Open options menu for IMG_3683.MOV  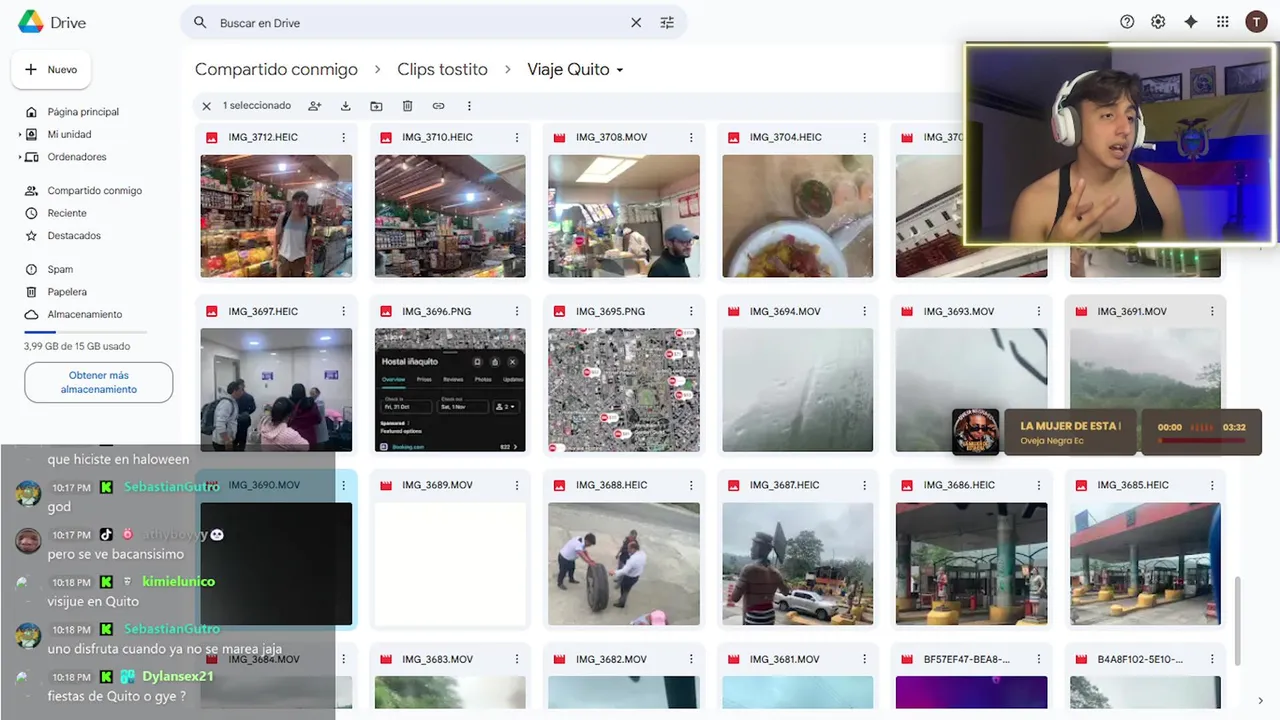pyautogui.click(x=517, y=659)
